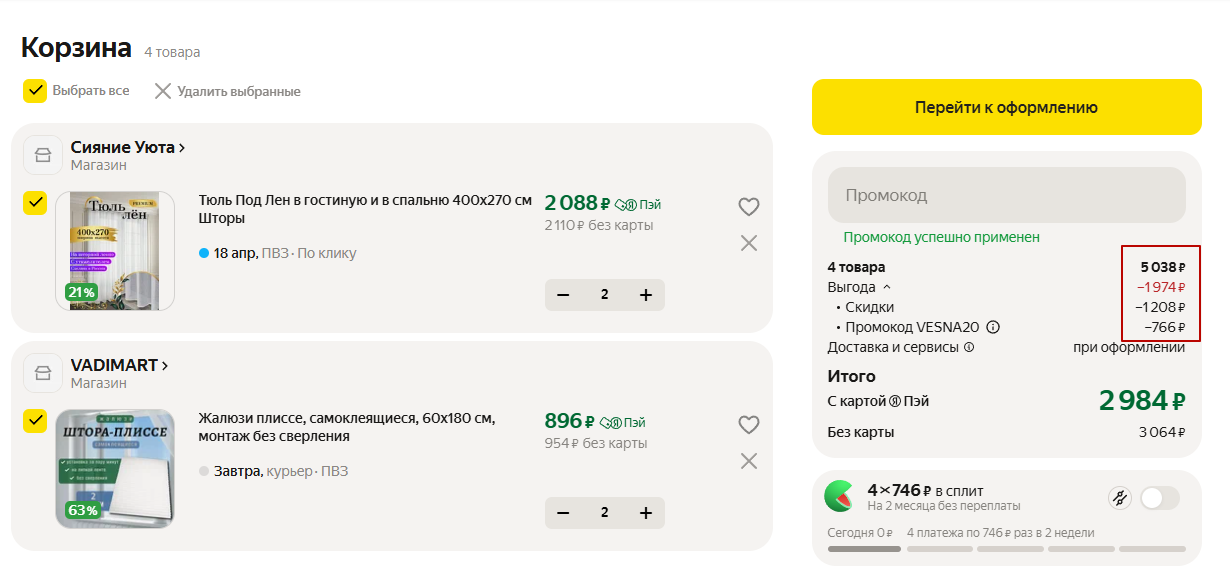Open the VADIMART store page chevron
The width and height of the screenshot is (1230, 578).
[164, 365]
